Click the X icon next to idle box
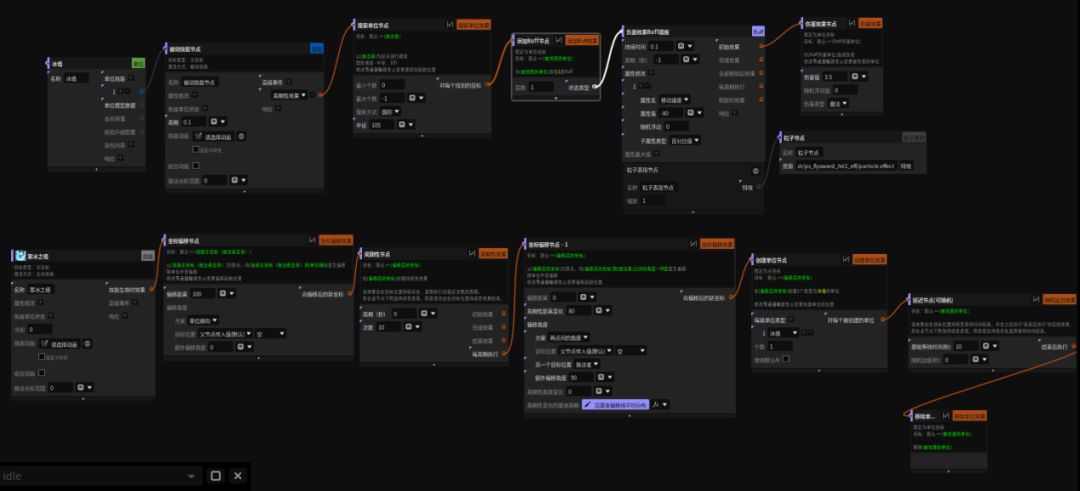The width and height of the screenshot is (1080, 491). coord(238,476)
